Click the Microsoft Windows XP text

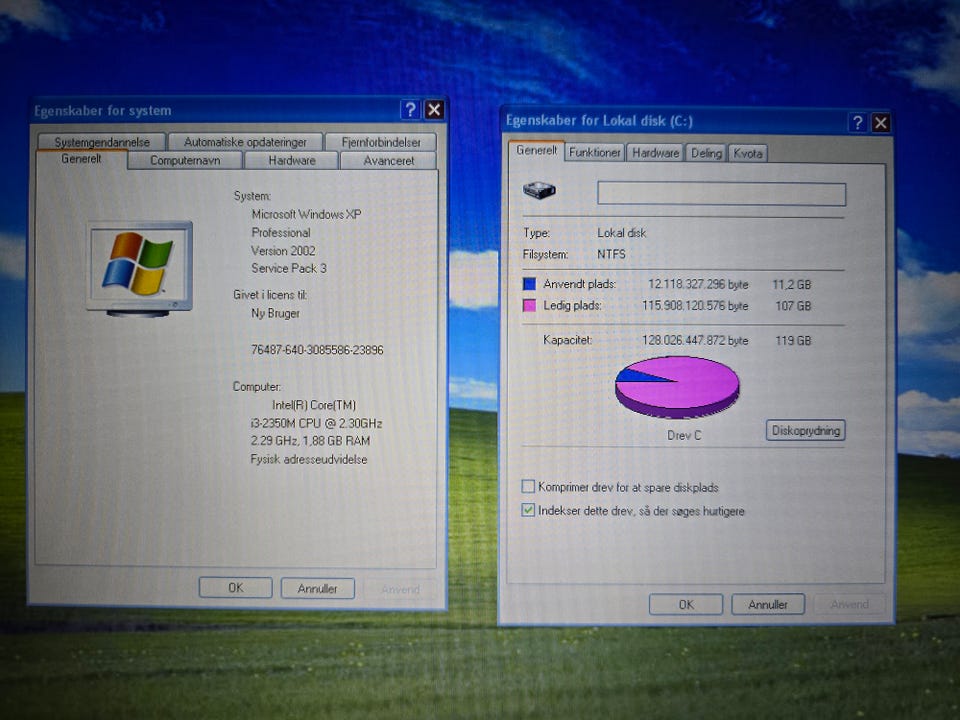[x=306, y=214]
